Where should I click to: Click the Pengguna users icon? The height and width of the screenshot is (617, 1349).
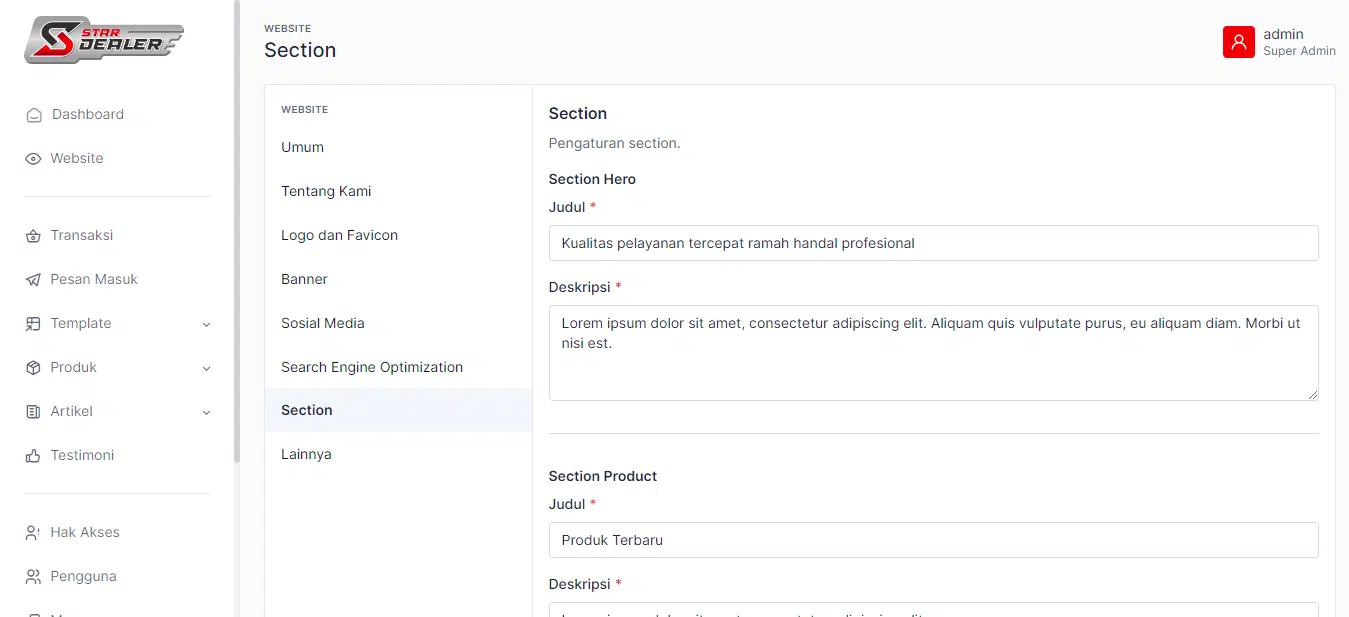click(x=33, y=577)
